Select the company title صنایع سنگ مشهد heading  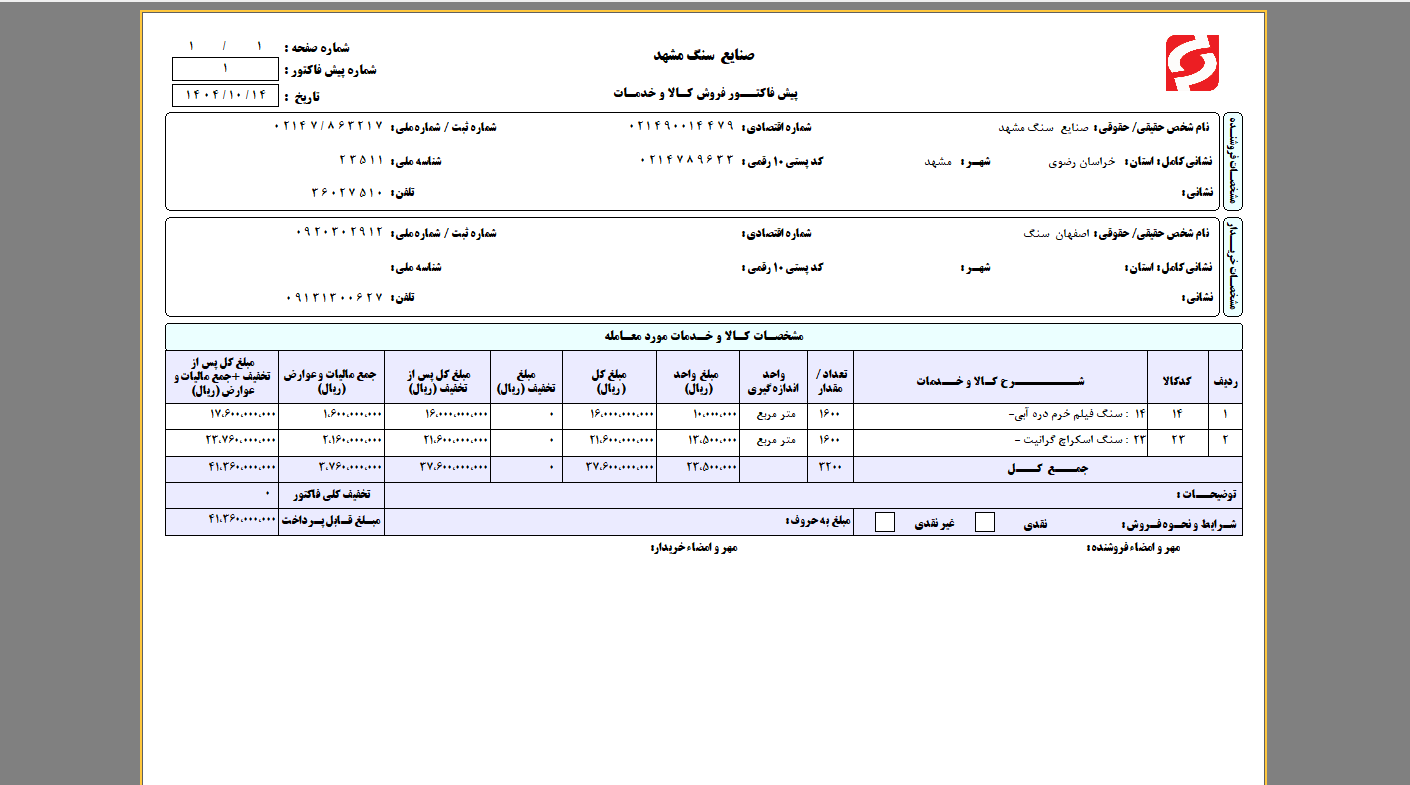coord(704,54)
